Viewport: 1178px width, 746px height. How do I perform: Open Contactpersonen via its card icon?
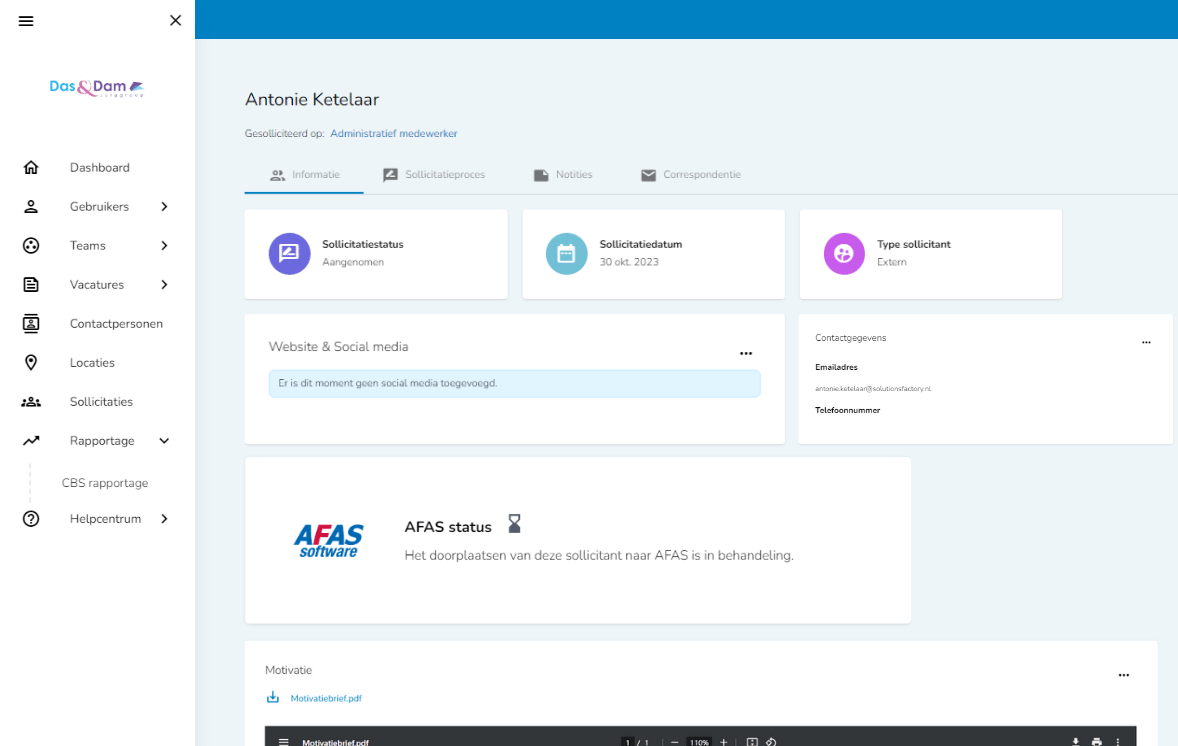(x=30, y=323)
